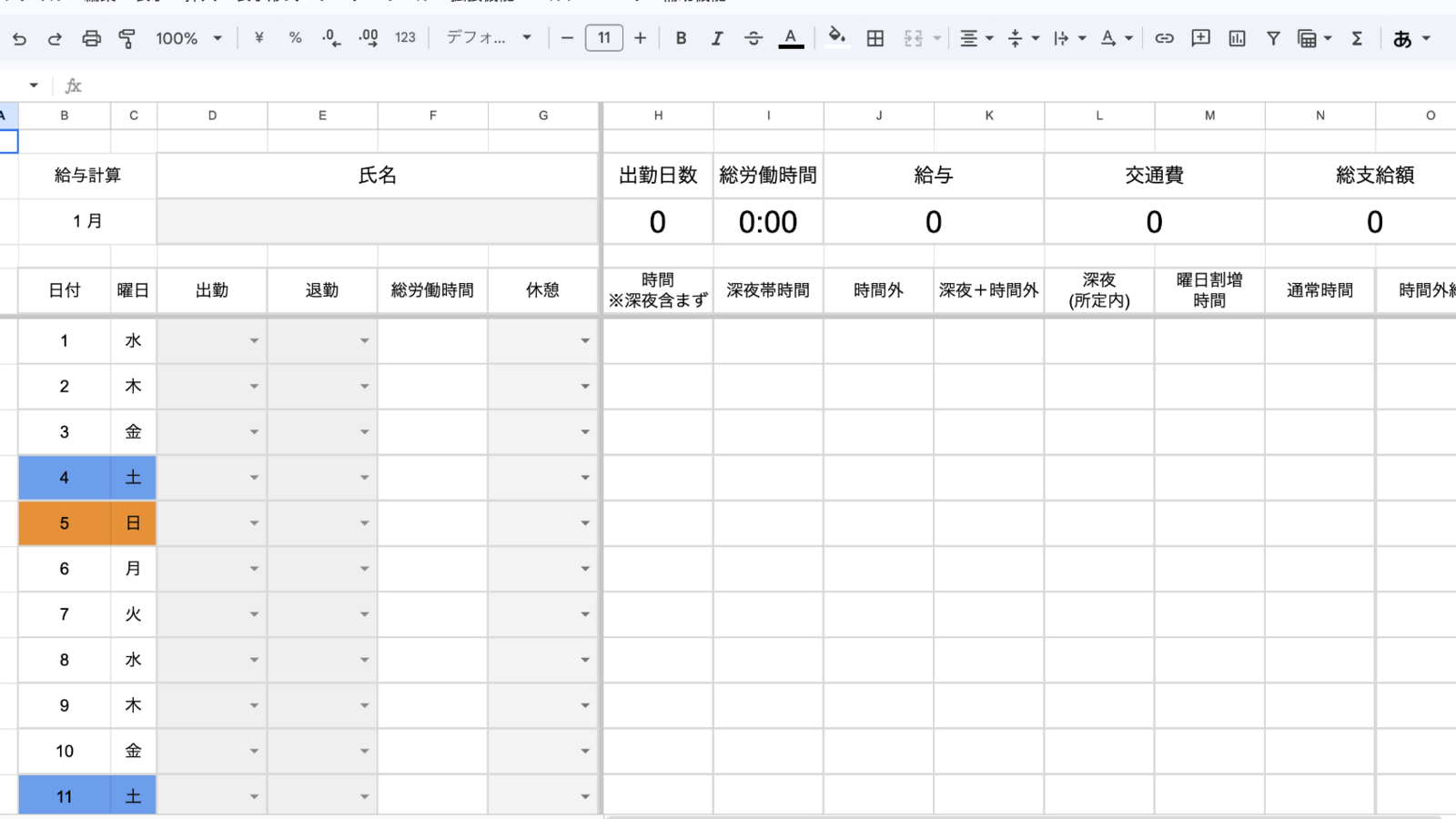Decrease font size with minus
This screenshot has height=819, width=1456.
click(x=567, y=38)
